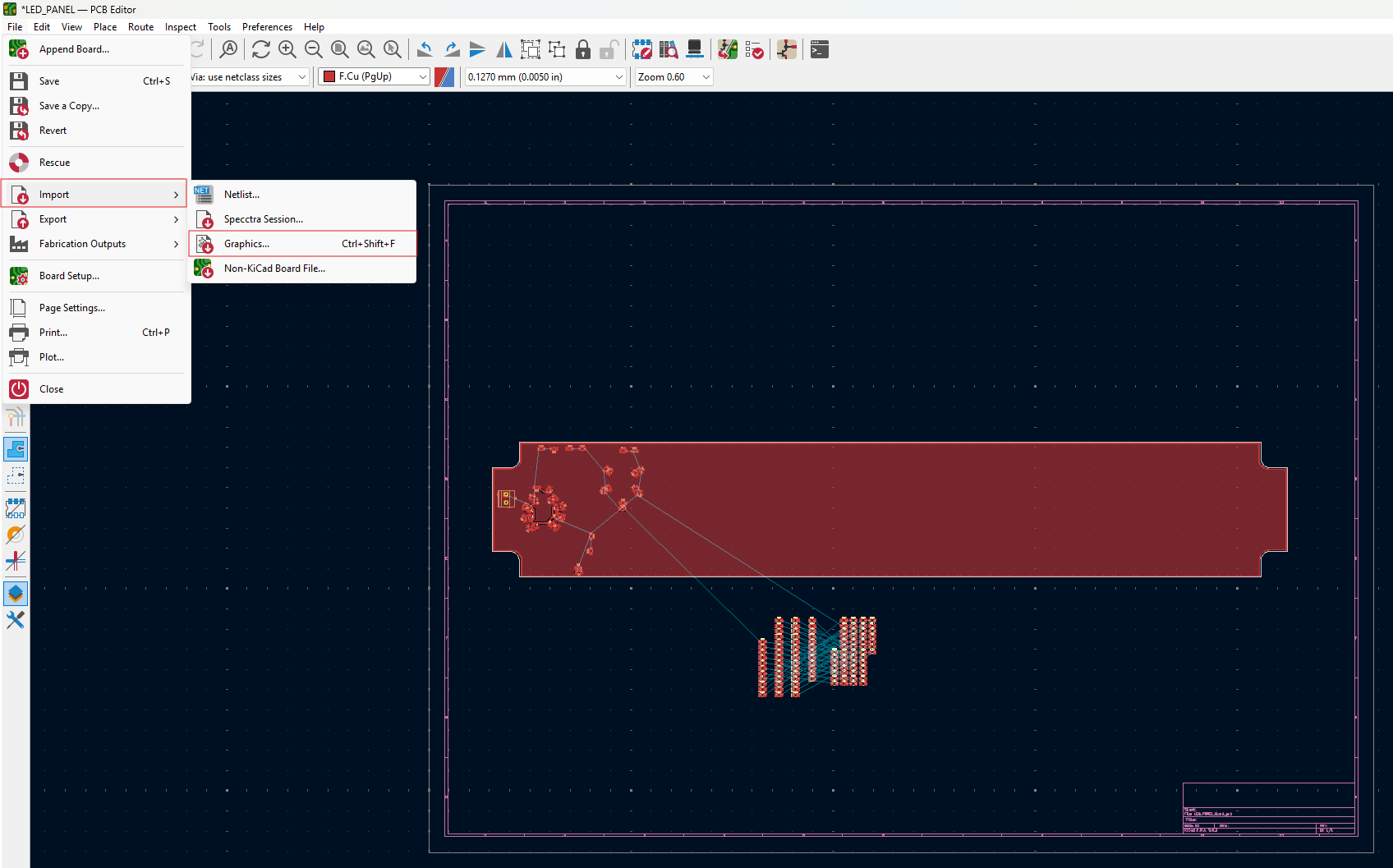
Task: Click the Lock items padlock icon
Action: [x=583, y=49]
